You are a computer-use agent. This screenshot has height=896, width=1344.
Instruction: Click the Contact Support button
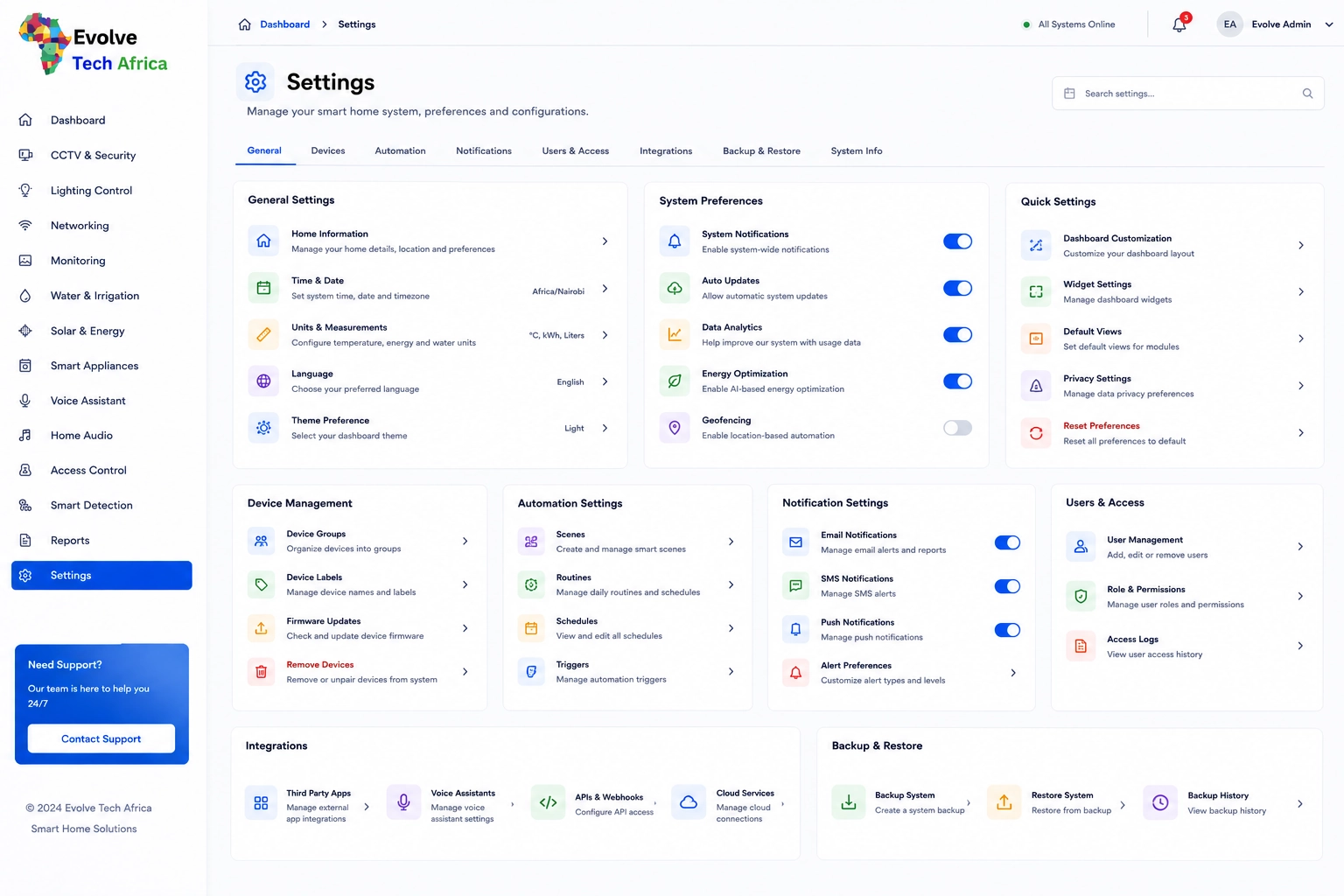(101, 738)
